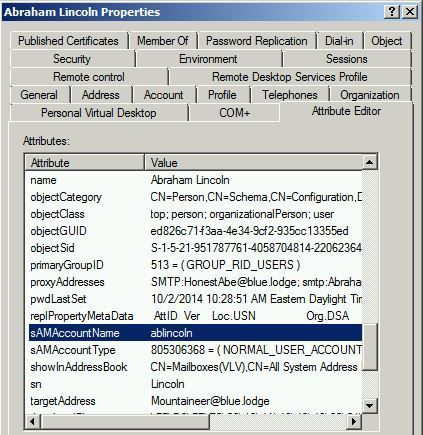Switch to the General tab
423x435 pixels.
(x=39, y=95)
